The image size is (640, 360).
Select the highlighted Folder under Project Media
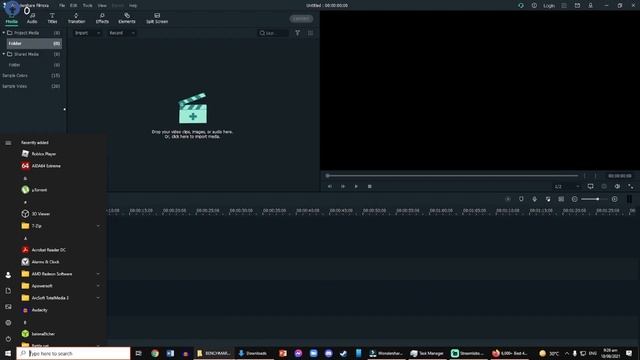click(x=34, y=43)
